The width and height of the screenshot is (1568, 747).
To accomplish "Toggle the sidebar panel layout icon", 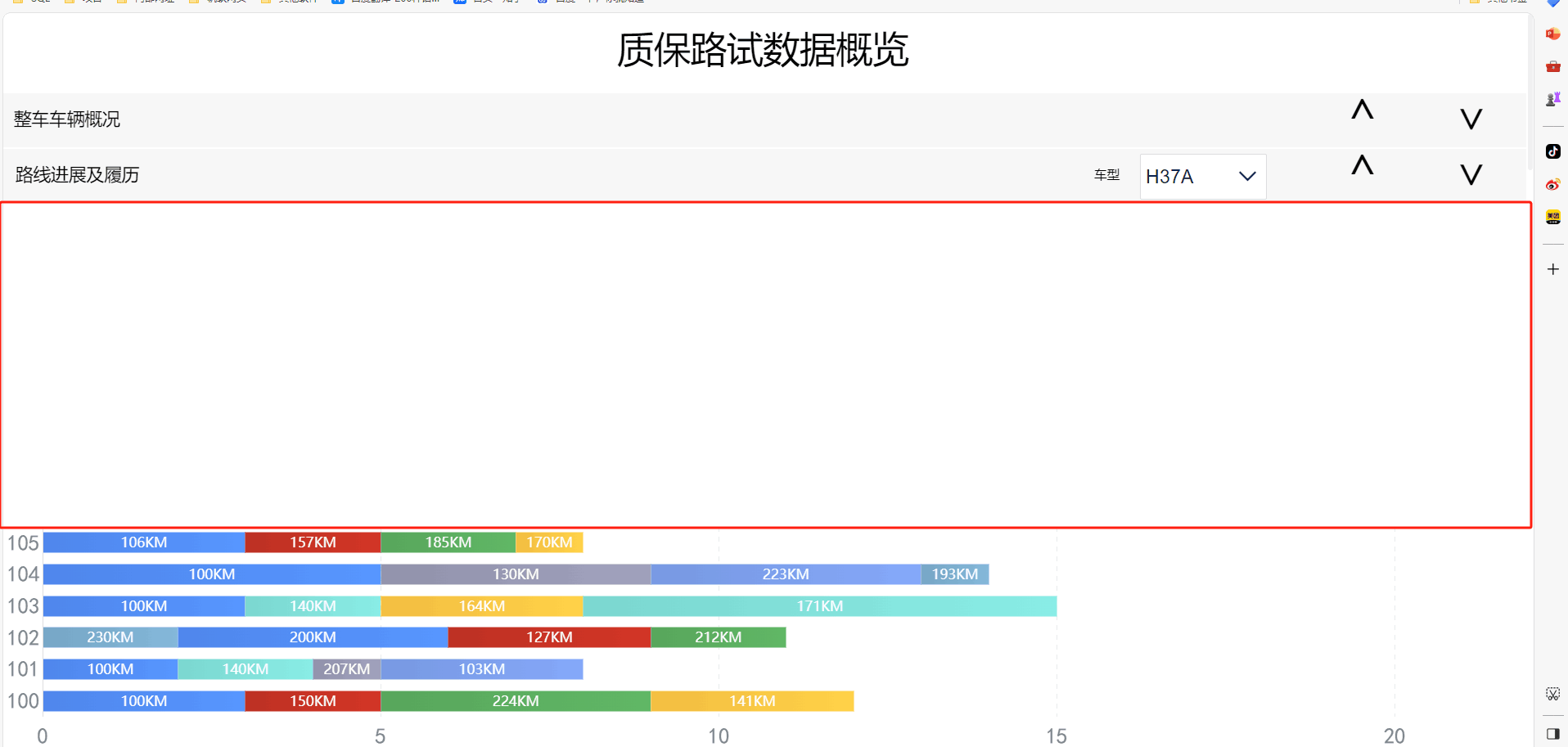I will [x=1552, y=733].
